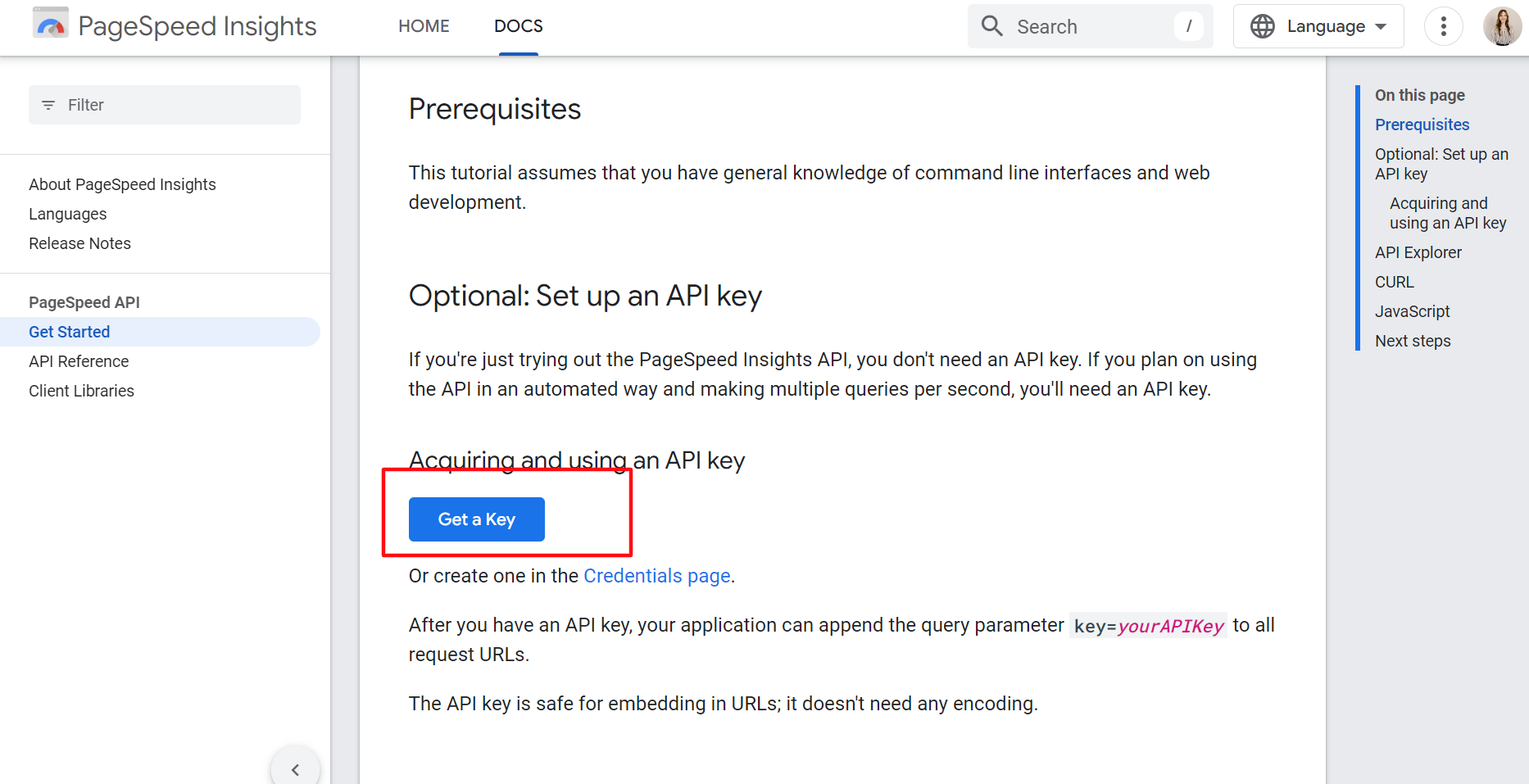
Task: Expand the PageSpeed API section
Action: point(84,301)
